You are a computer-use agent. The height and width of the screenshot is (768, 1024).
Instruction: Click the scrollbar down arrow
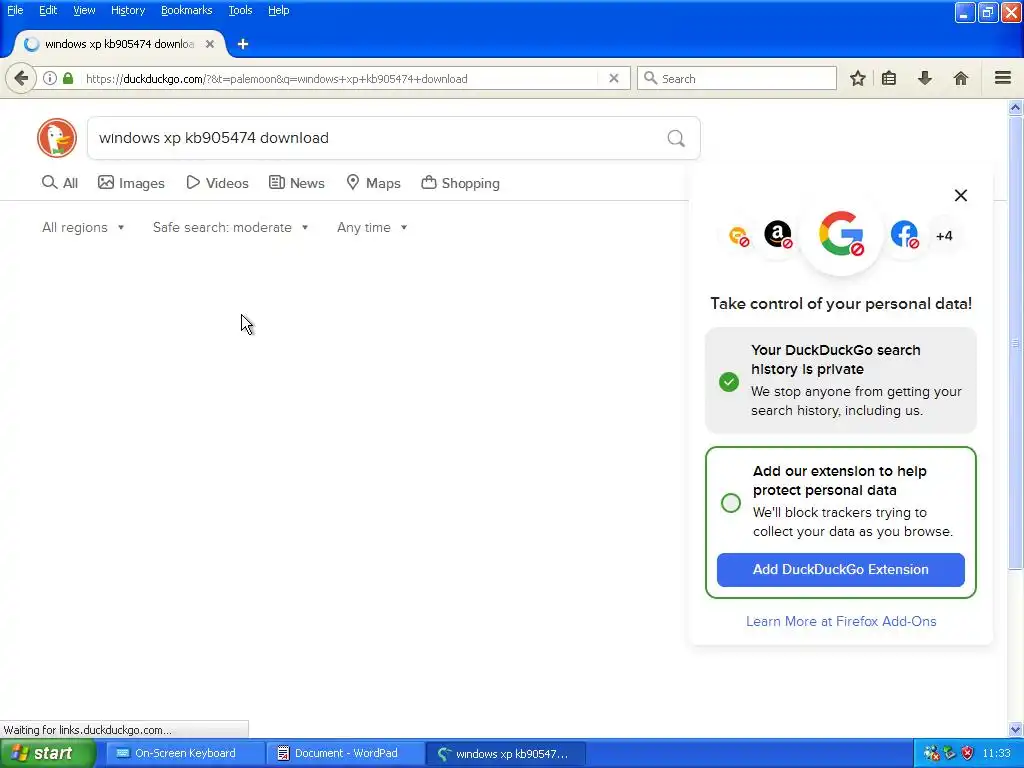click(x=1016, y=729)
